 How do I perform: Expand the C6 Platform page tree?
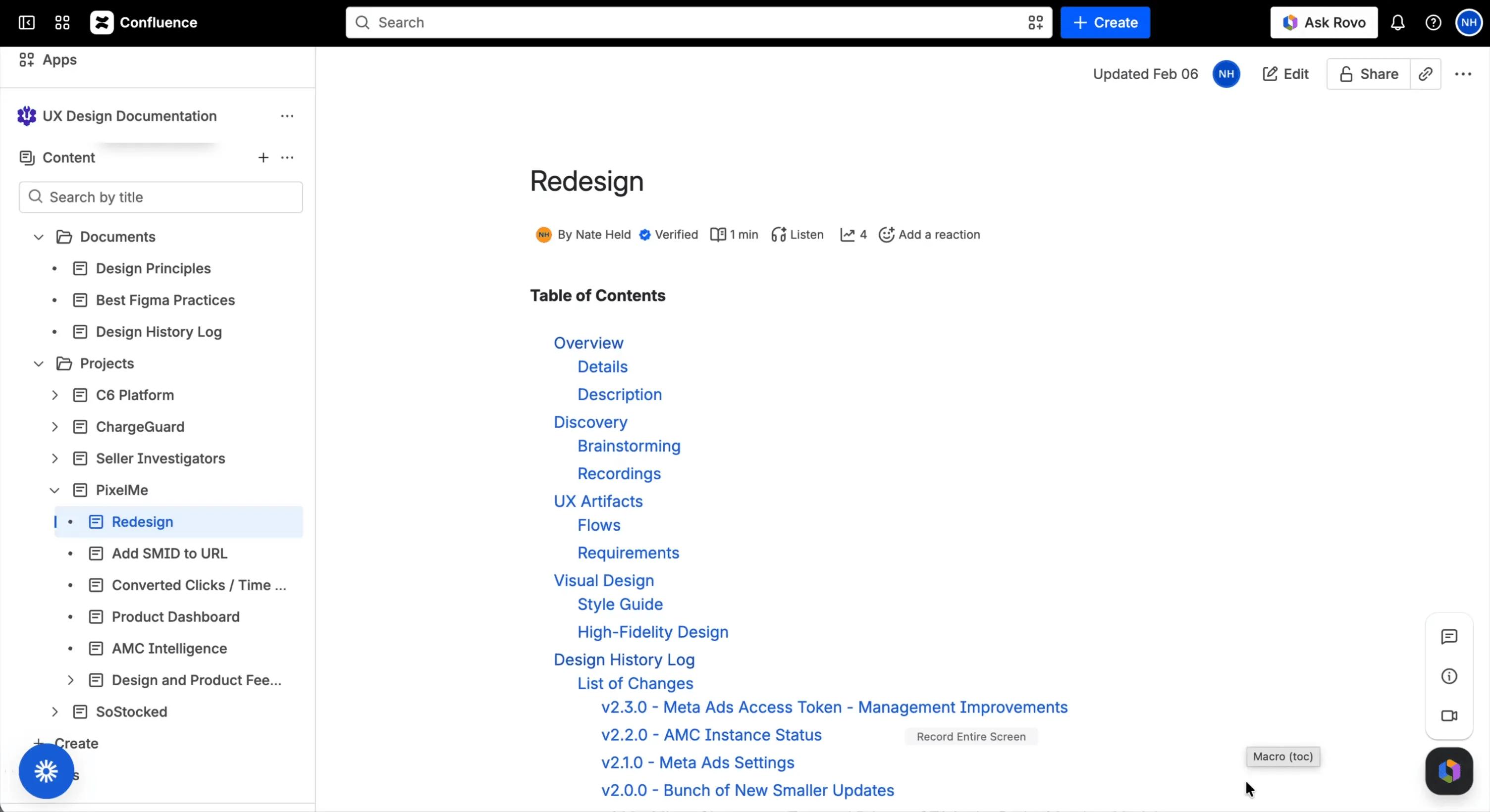[54, 395]
